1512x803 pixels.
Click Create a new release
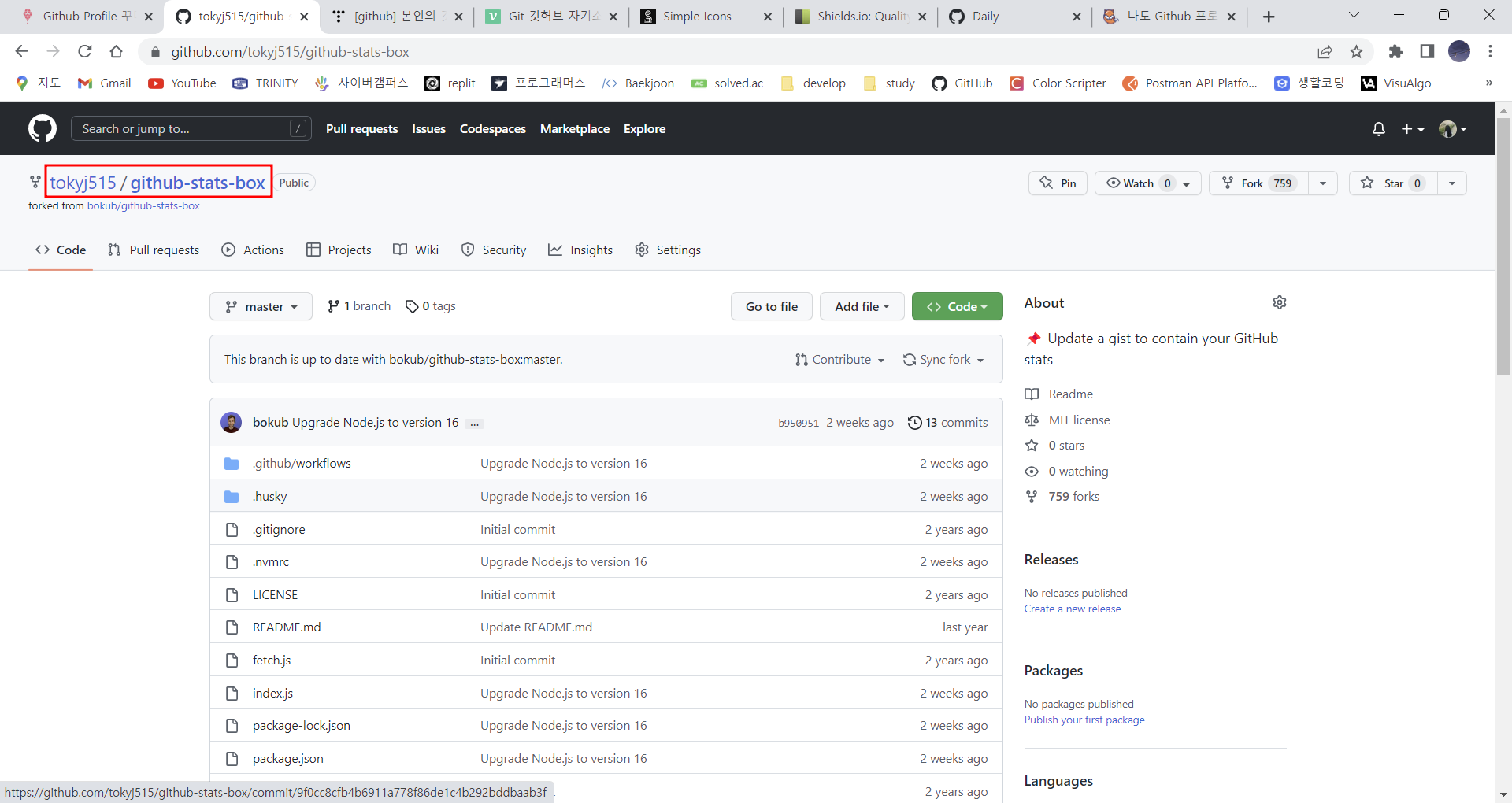pos(1073,609)
